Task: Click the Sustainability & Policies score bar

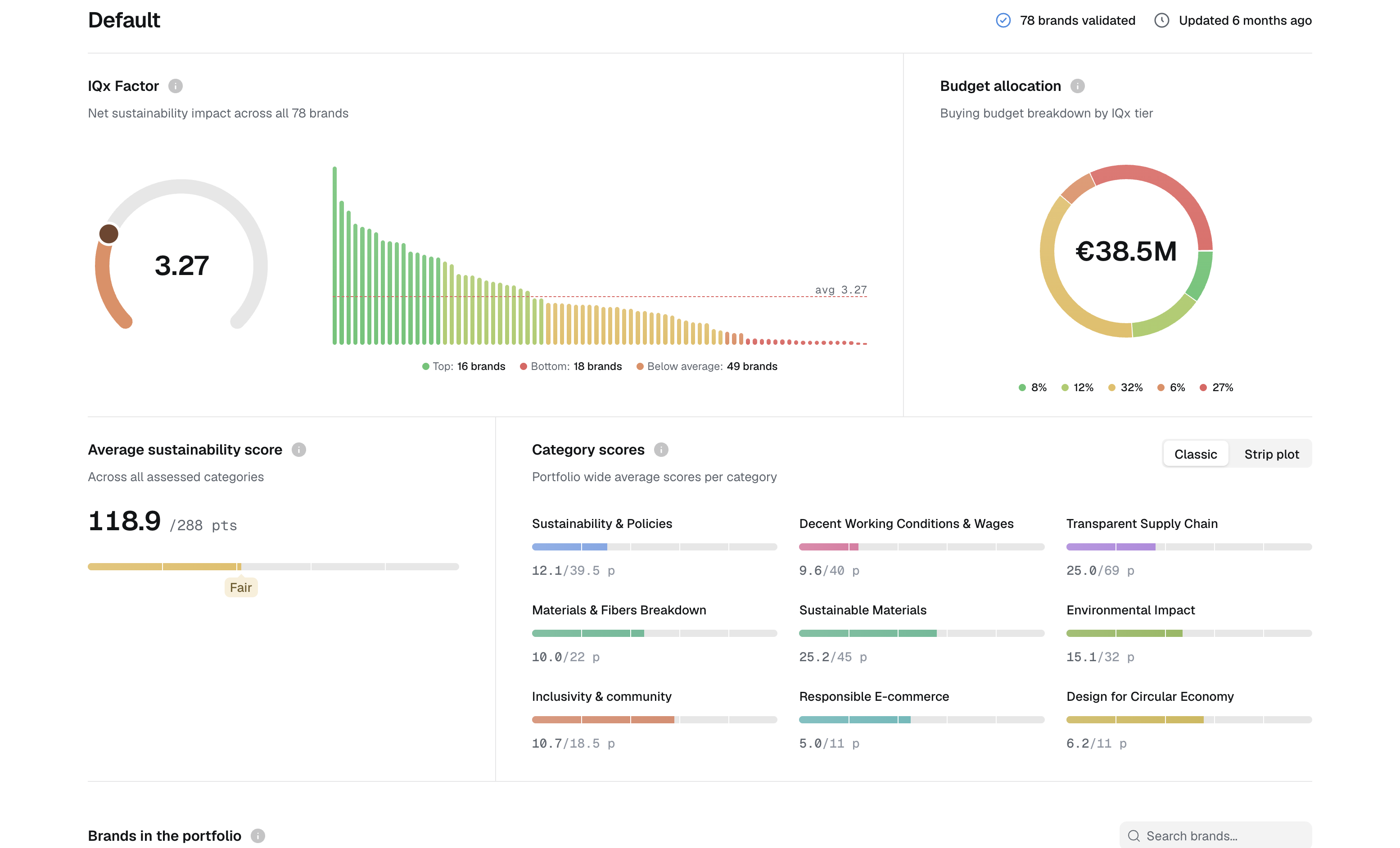Action: (654, 547)
